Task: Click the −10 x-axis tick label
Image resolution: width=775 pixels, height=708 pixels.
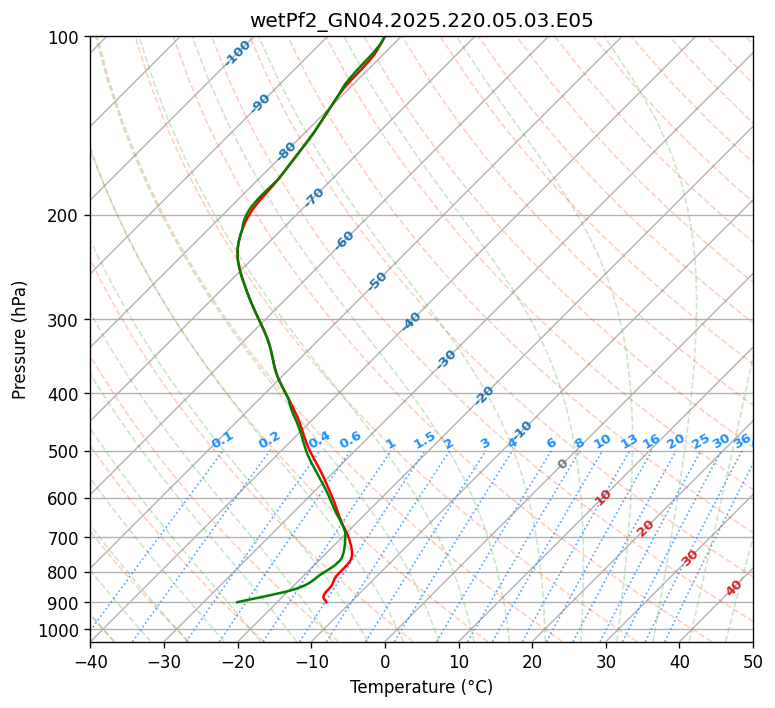Action: tap(311, 662)
